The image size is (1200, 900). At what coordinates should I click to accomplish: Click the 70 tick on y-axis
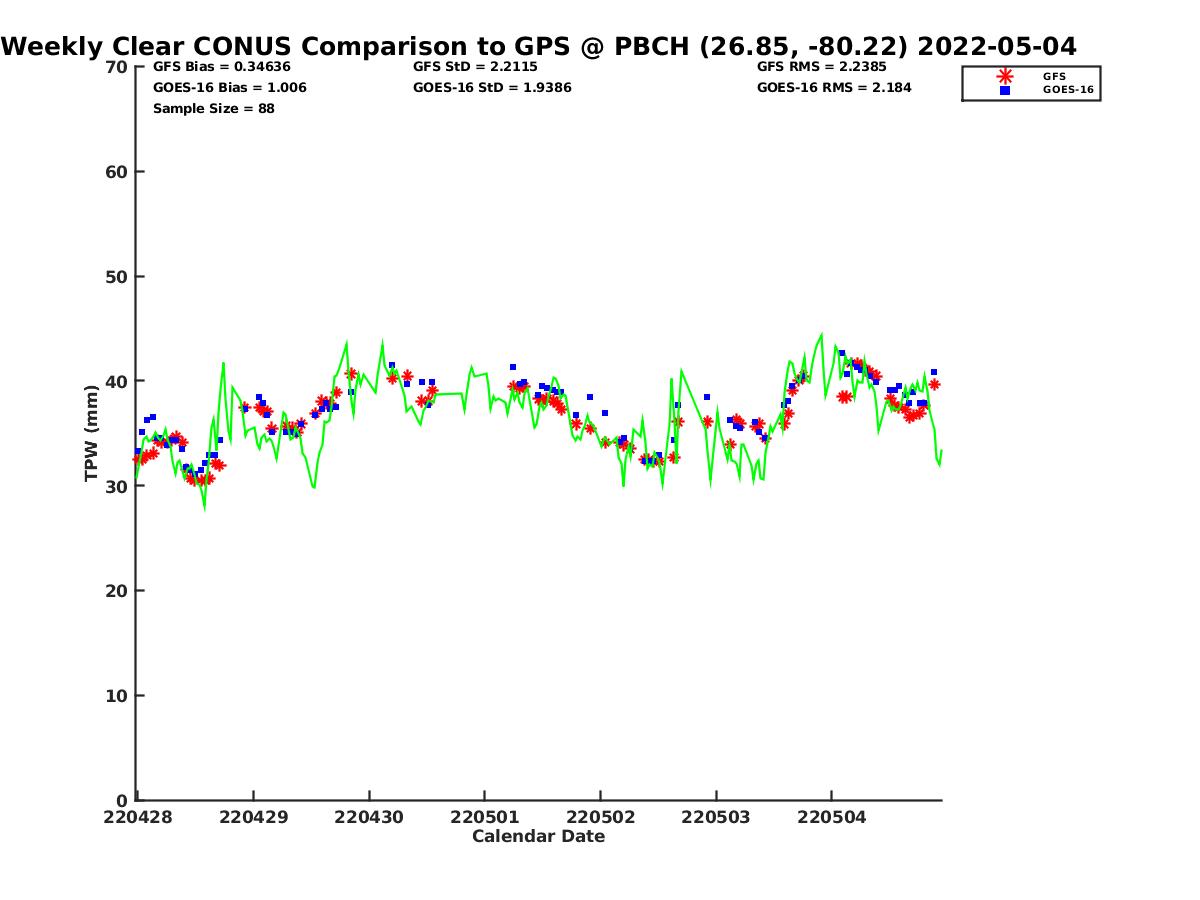(116, 67)
